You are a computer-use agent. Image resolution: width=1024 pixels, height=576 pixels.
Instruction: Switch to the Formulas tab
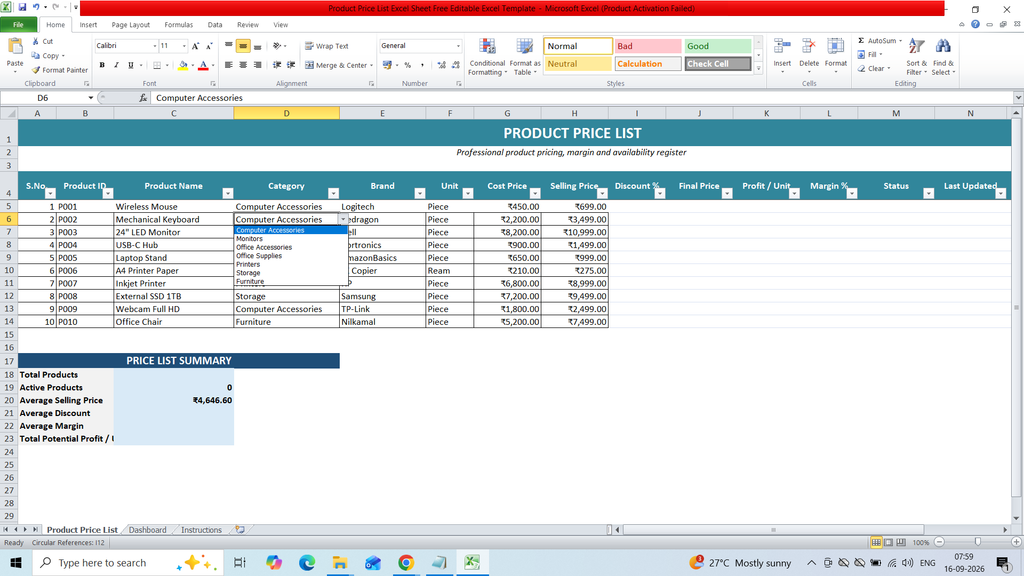click(x=178, y=25)
